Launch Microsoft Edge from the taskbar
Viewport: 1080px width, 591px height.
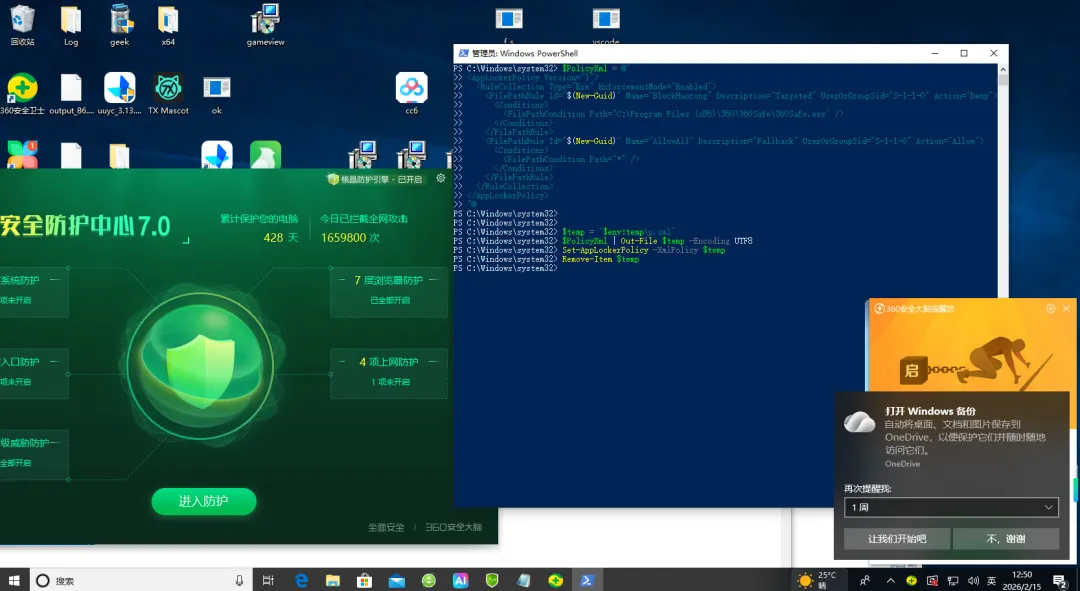click(301, 581)
